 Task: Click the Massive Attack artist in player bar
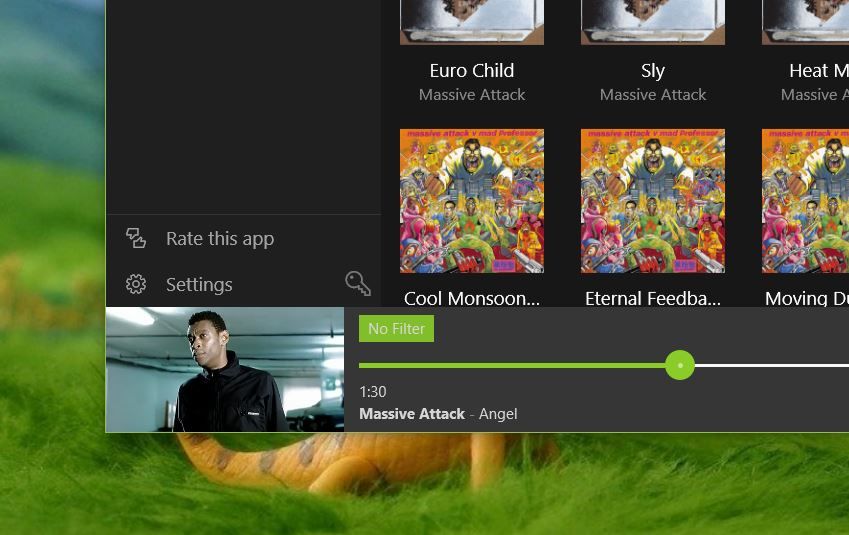[412, 414]
